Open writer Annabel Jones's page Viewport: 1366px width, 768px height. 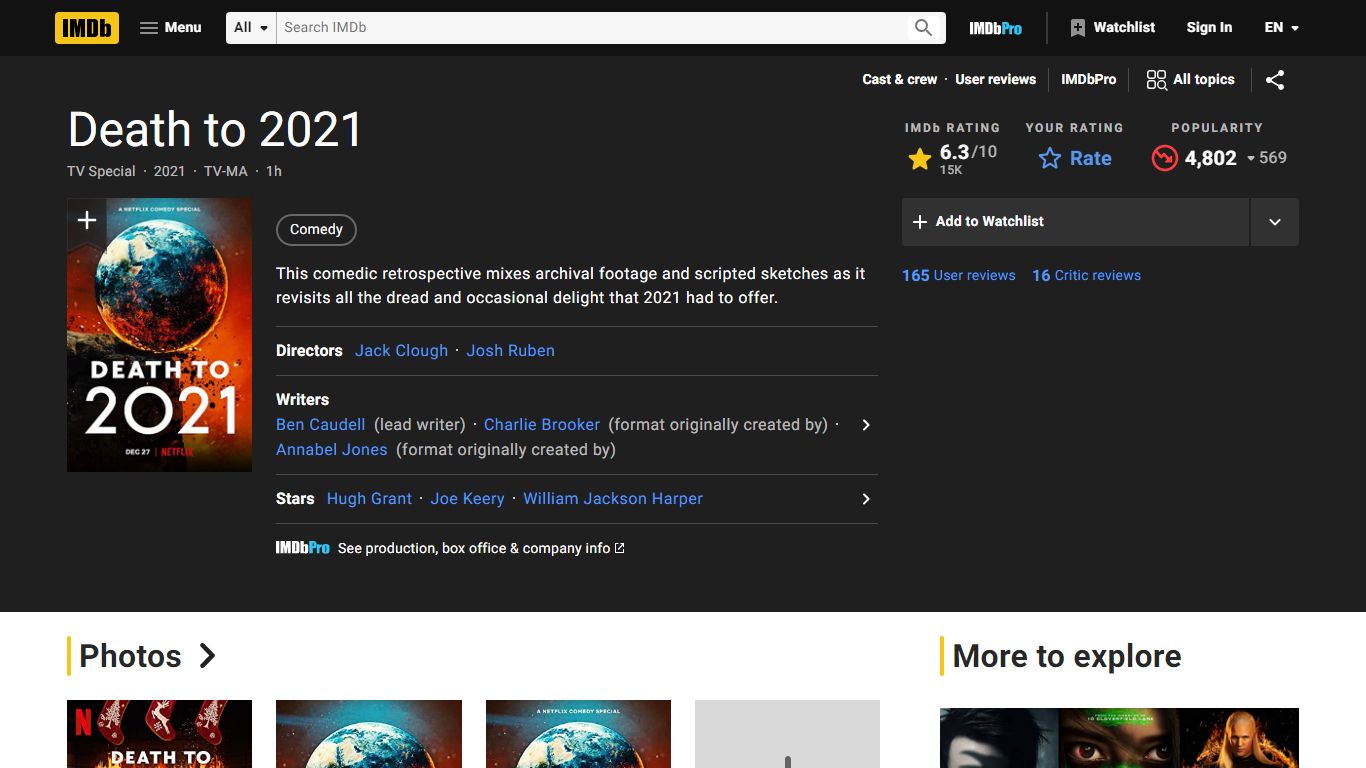(x=332, y=450)
